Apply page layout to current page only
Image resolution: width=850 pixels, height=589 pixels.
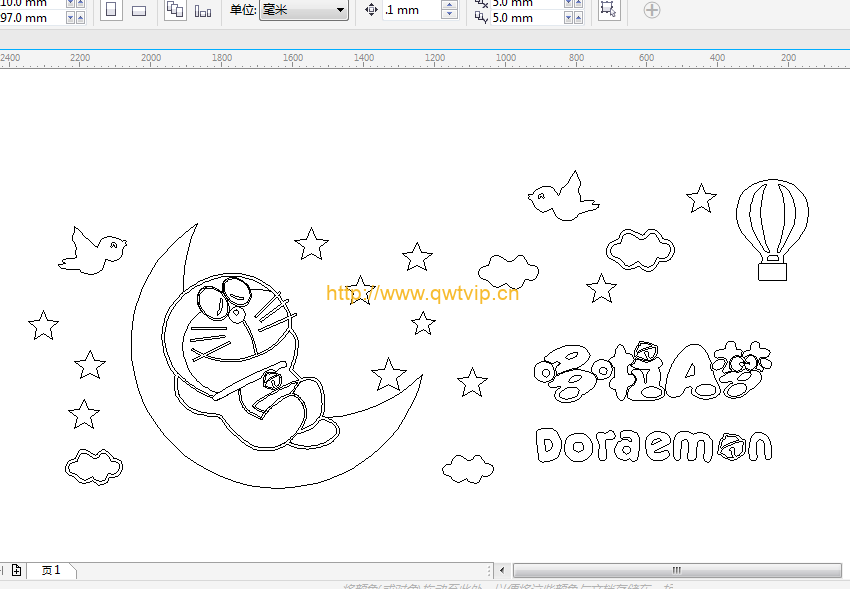(x=203, y=10)
